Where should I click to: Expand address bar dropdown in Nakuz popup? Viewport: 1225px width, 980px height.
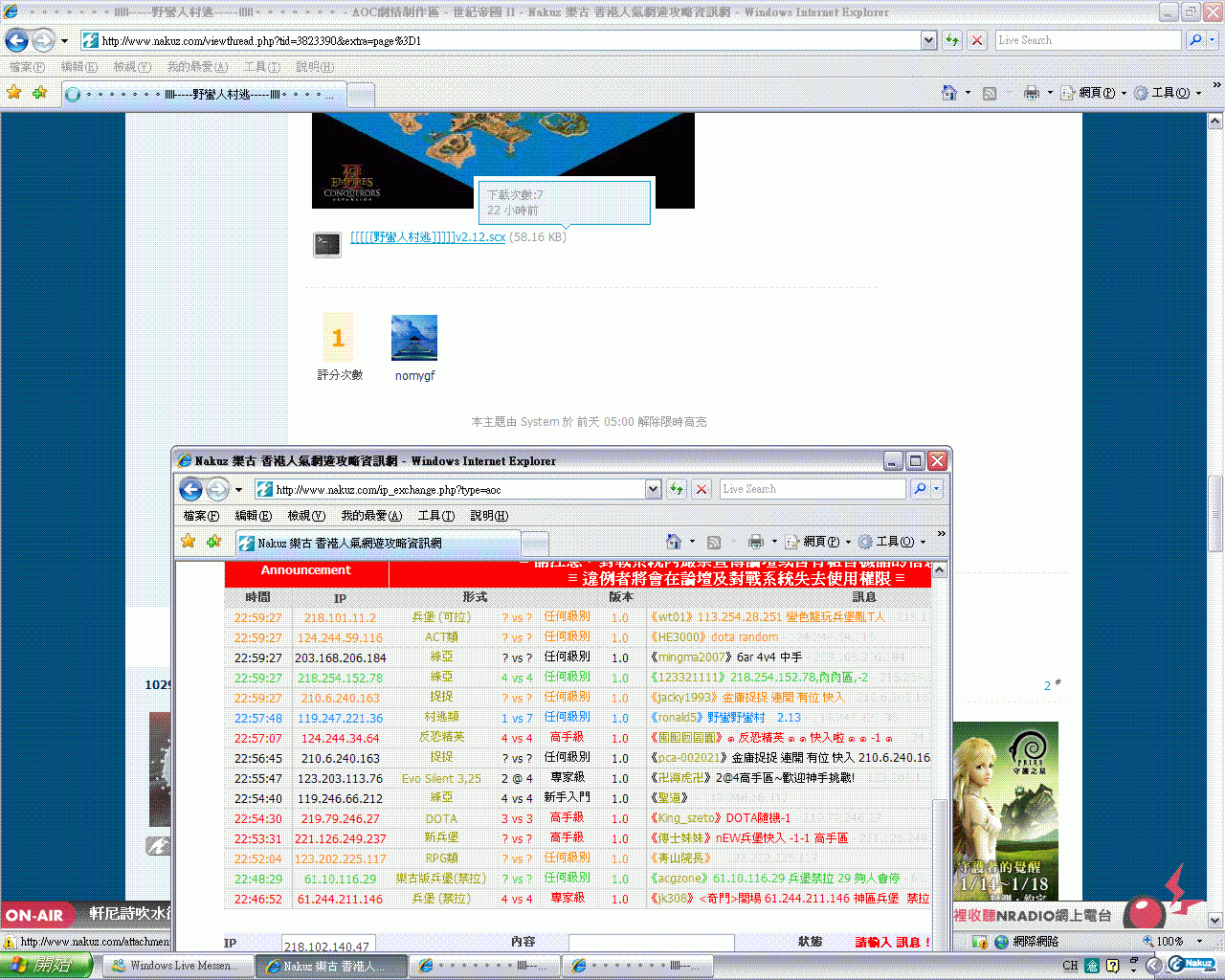(653, 489)
